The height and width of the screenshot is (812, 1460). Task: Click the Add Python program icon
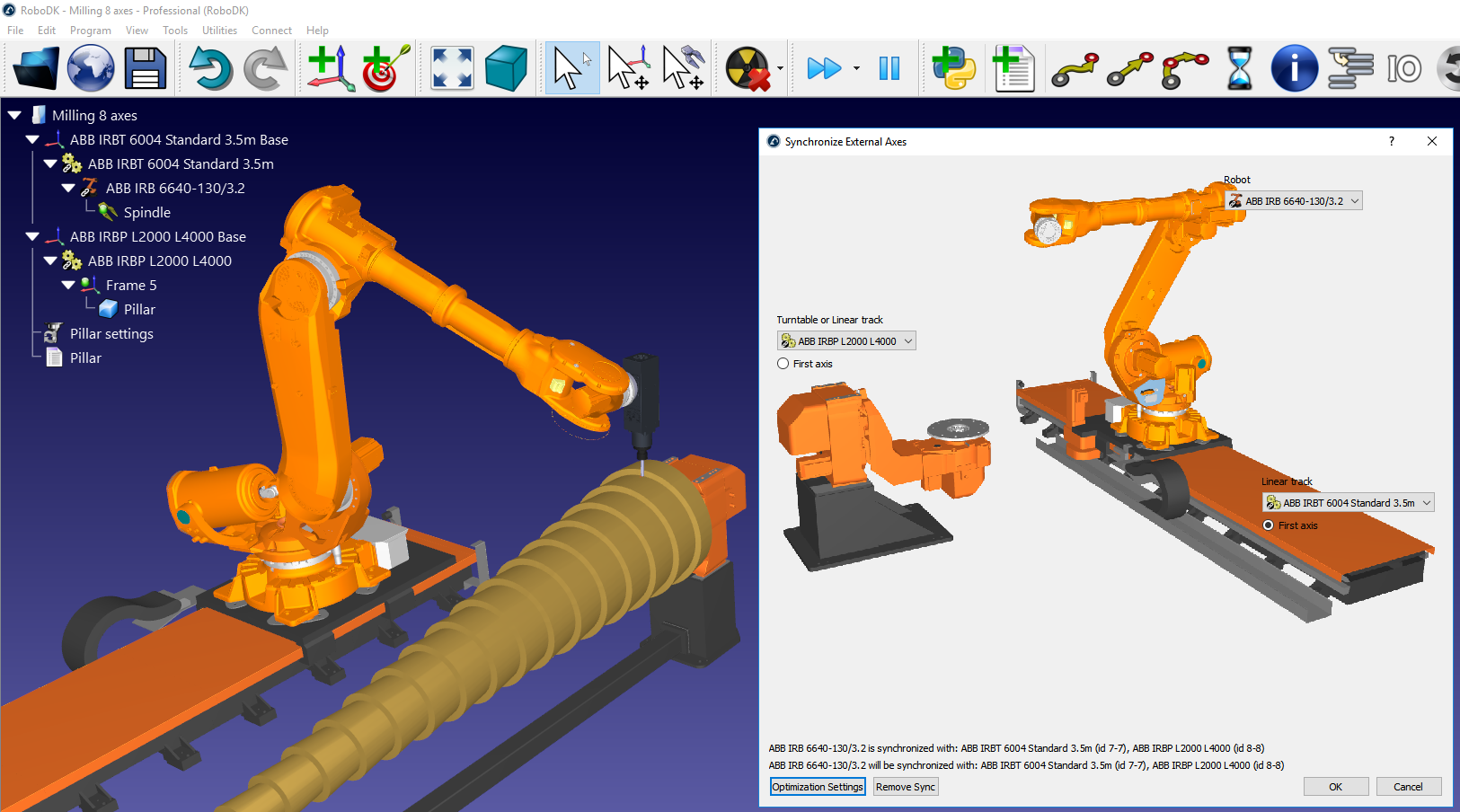tap(953, 68)
